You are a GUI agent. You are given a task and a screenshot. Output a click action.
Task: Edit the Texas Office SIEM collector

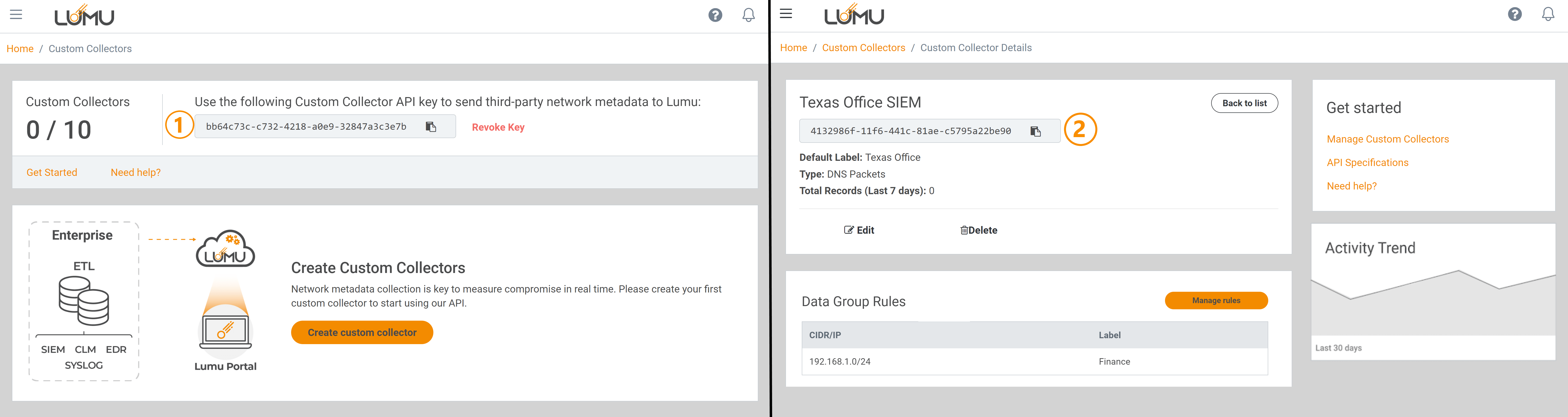click(x=860, y=230)
